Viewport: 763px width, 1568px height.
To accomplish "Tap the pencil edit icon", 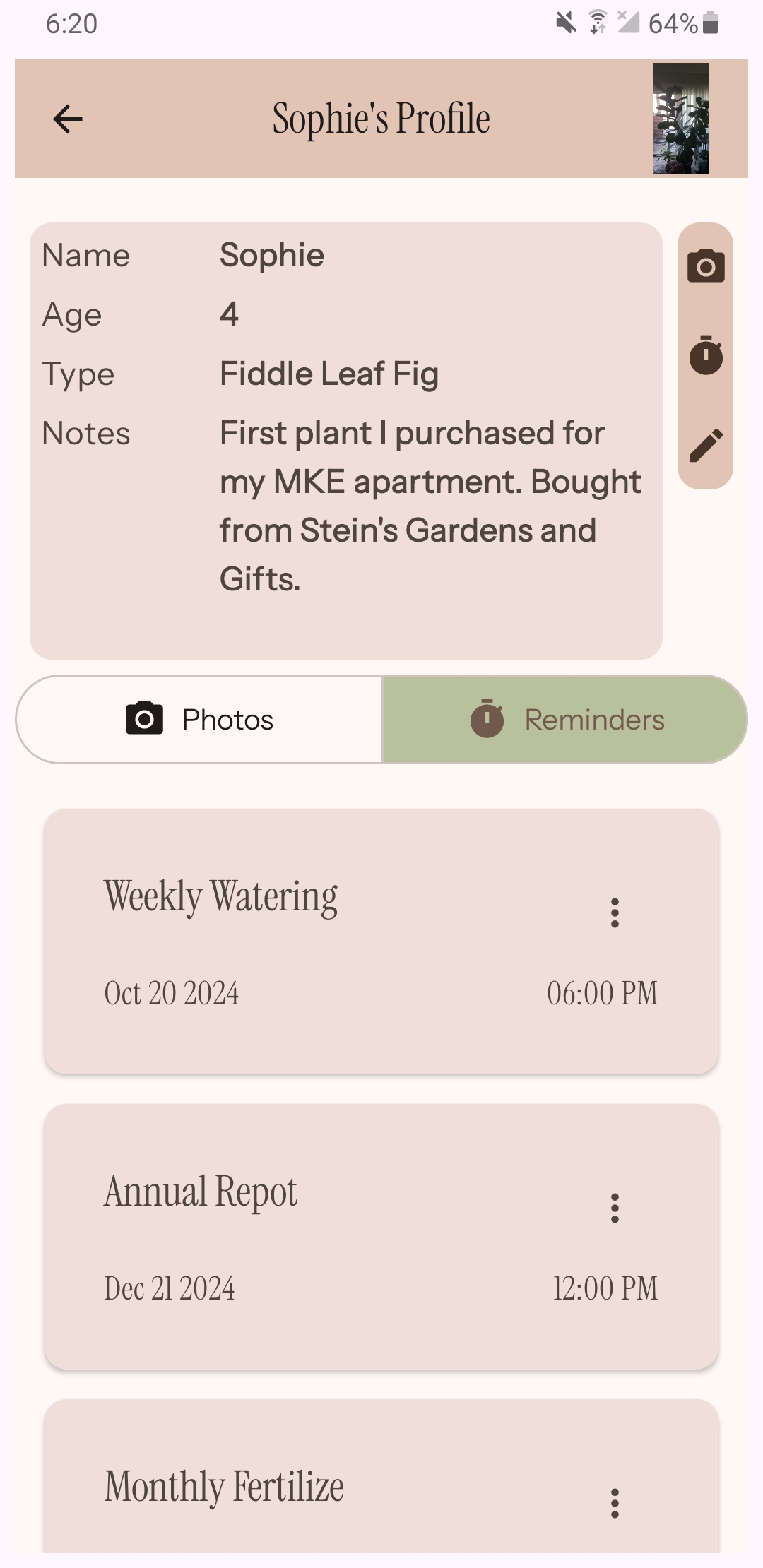I will 706,445.
